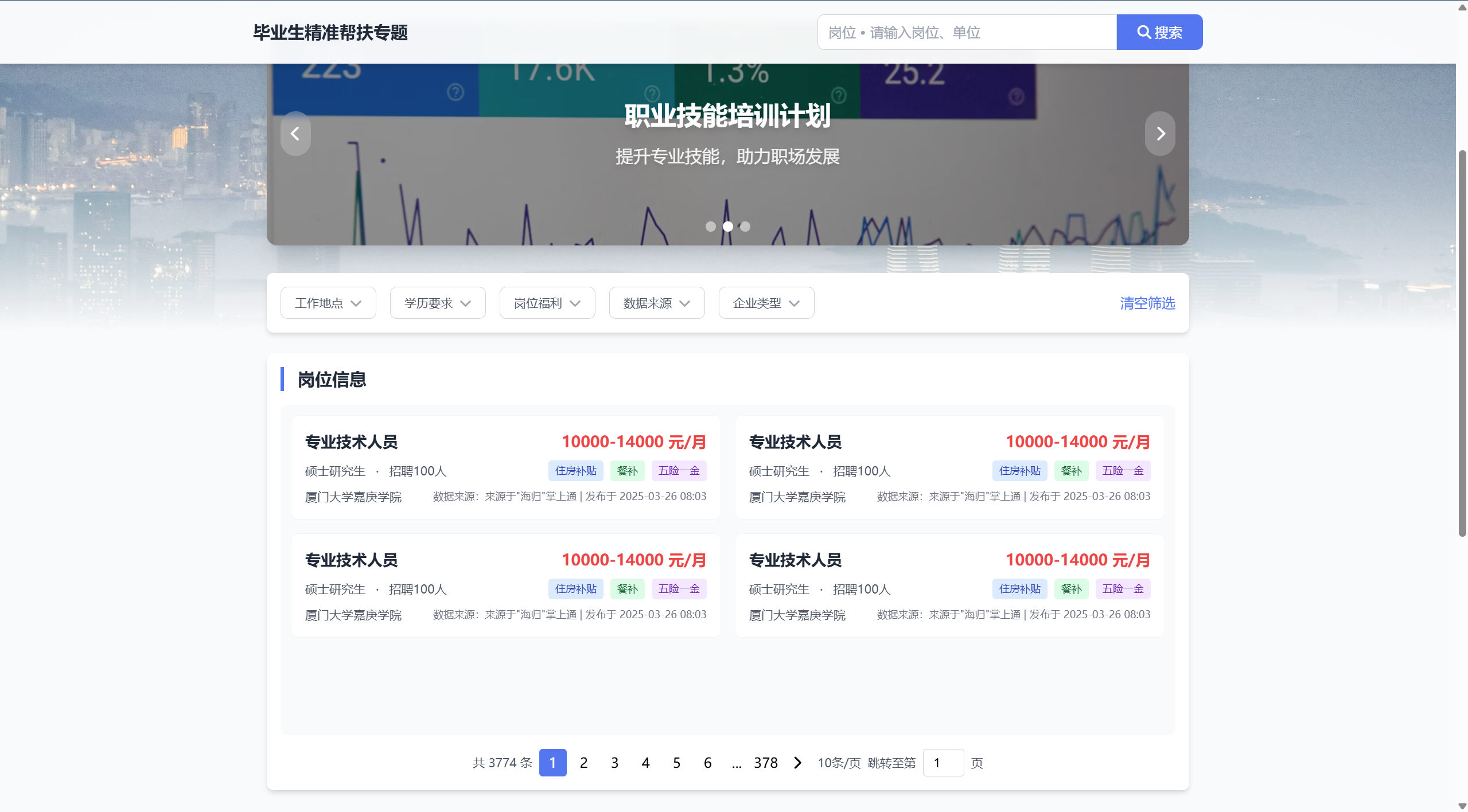Open the first 专业技术人员 job card
The width and height of the screenshot is (1468, 812).
click(x=351, y=442)
